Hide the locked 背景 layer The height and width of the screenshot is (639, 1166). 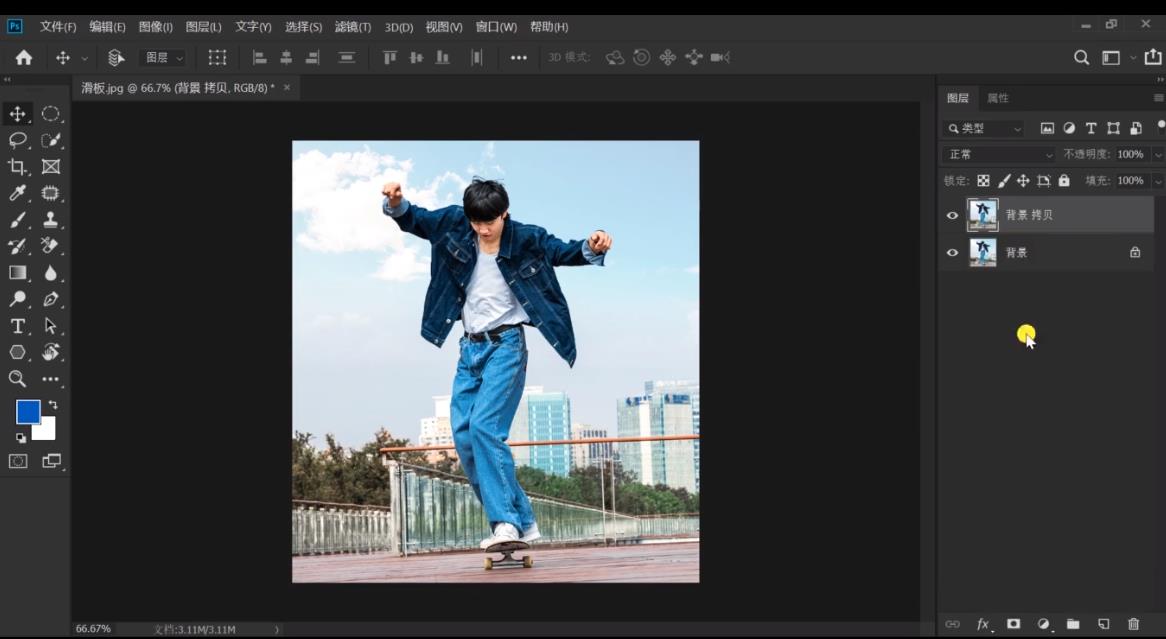click(x=952, y=253)
